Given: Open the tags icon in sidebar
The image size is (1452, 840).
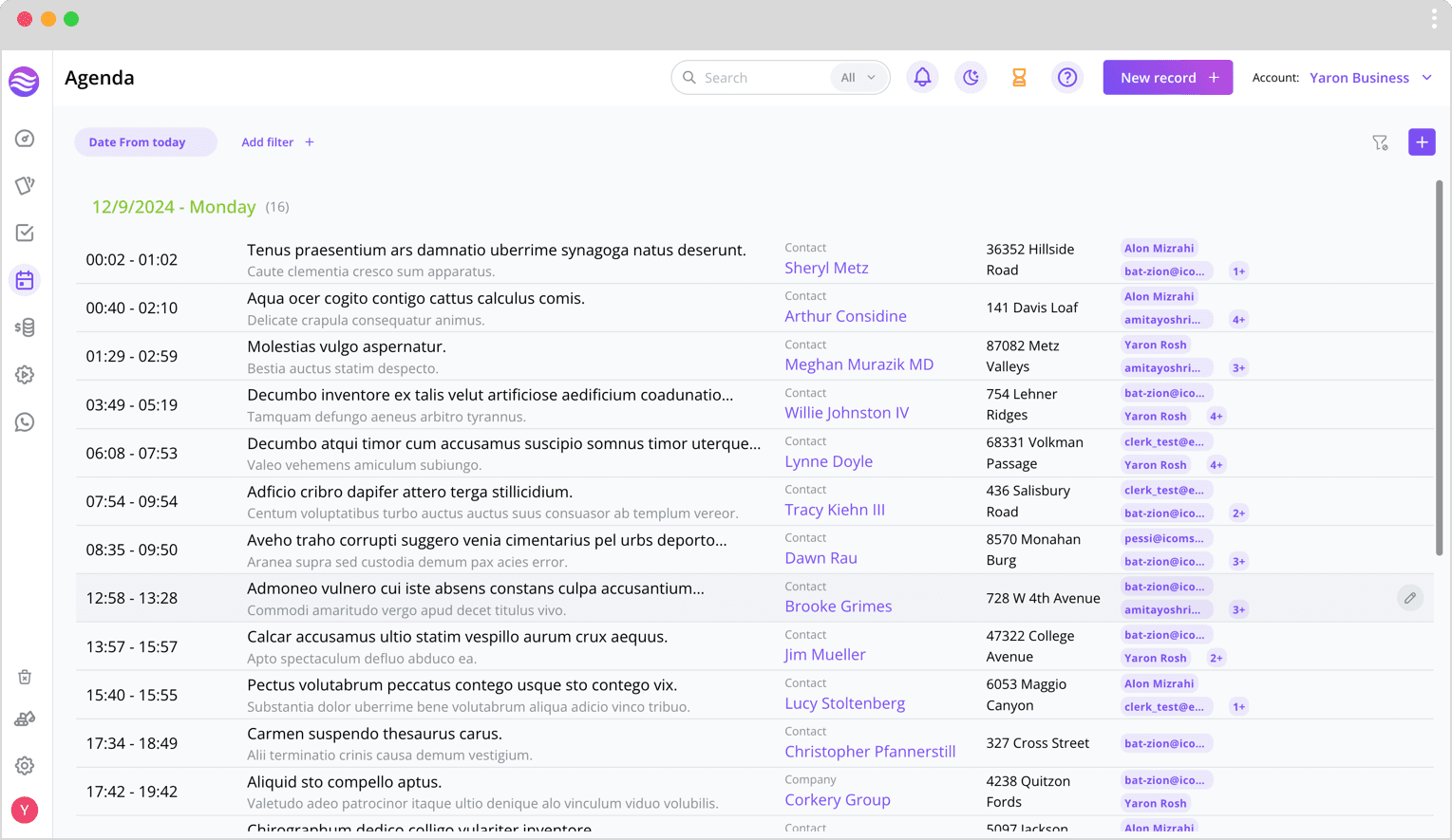Looking at the screenshot, I should click(25, 185).
